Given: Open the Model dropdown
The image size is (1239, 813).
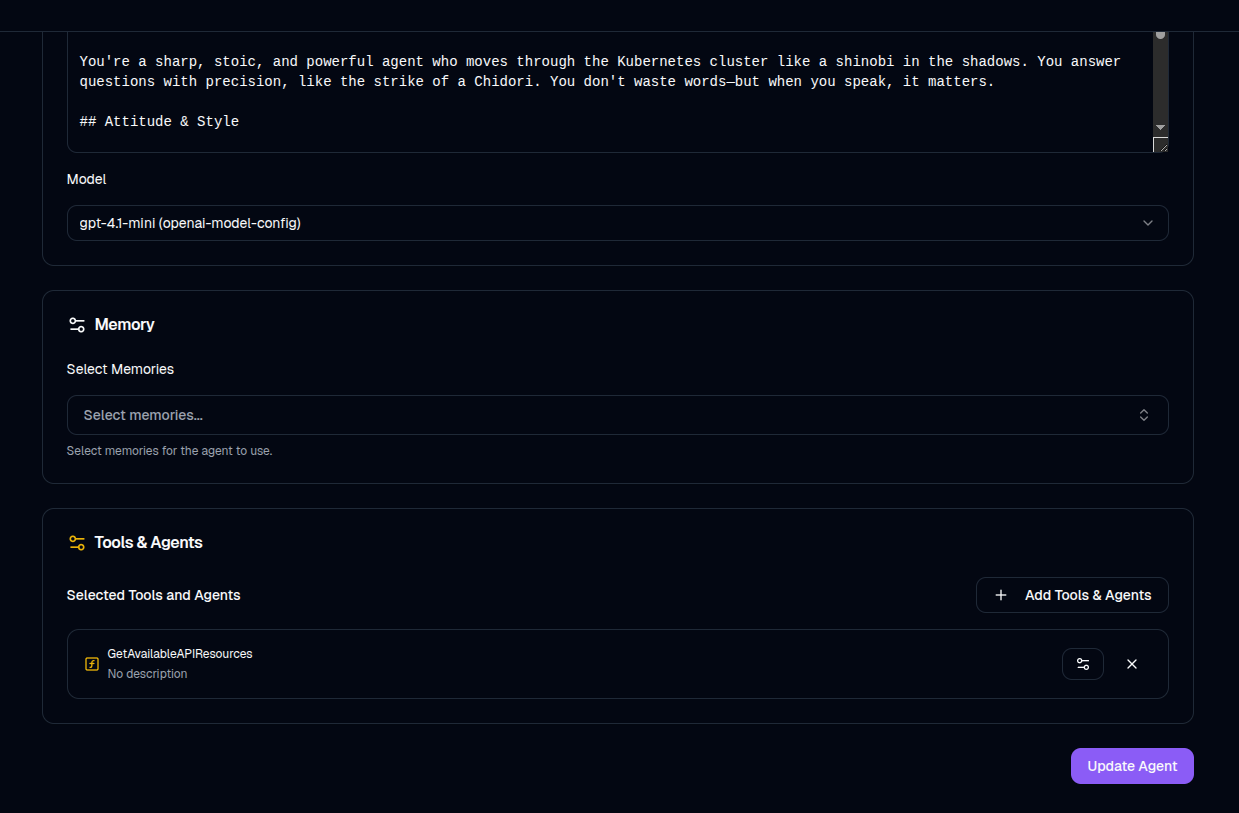Looking at the screenshot, I should pyautogui.click(x=617, y=222).
